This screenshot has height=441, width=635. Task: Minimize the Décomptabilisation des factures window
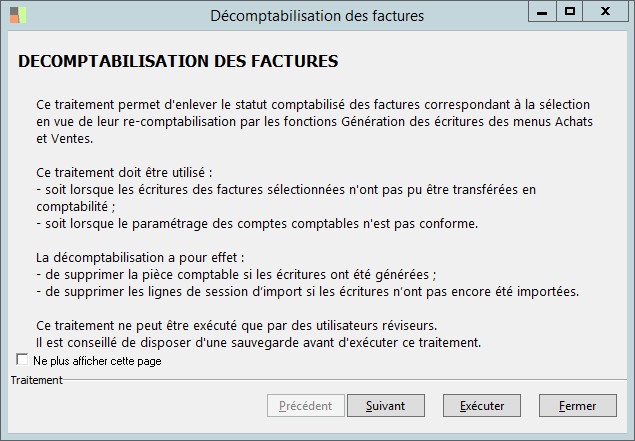click(x=541, y=12)
